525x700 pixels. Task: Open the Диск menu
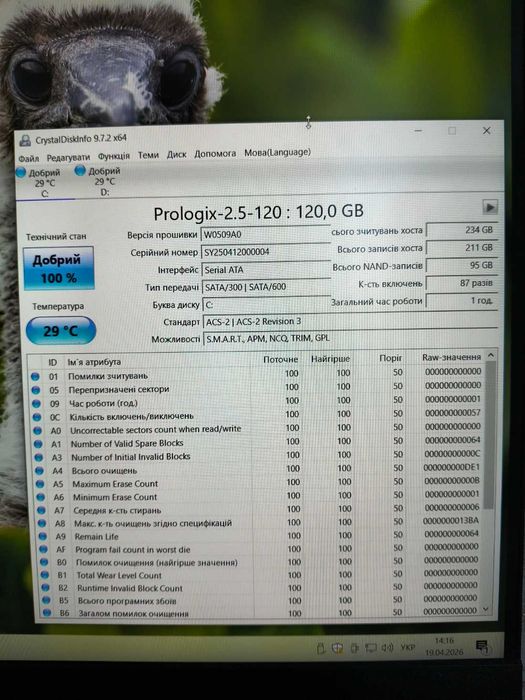[176, 154]
